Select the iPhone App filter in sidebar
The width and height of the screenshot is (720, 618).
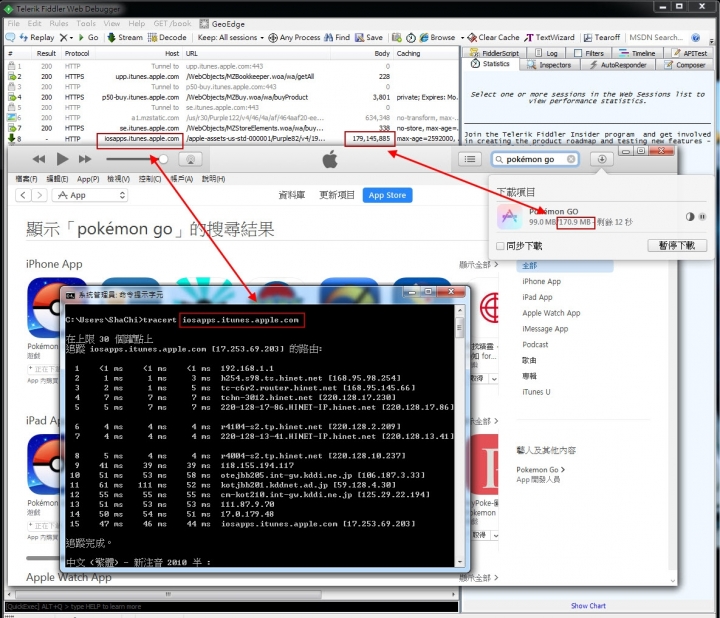point(541,281)
